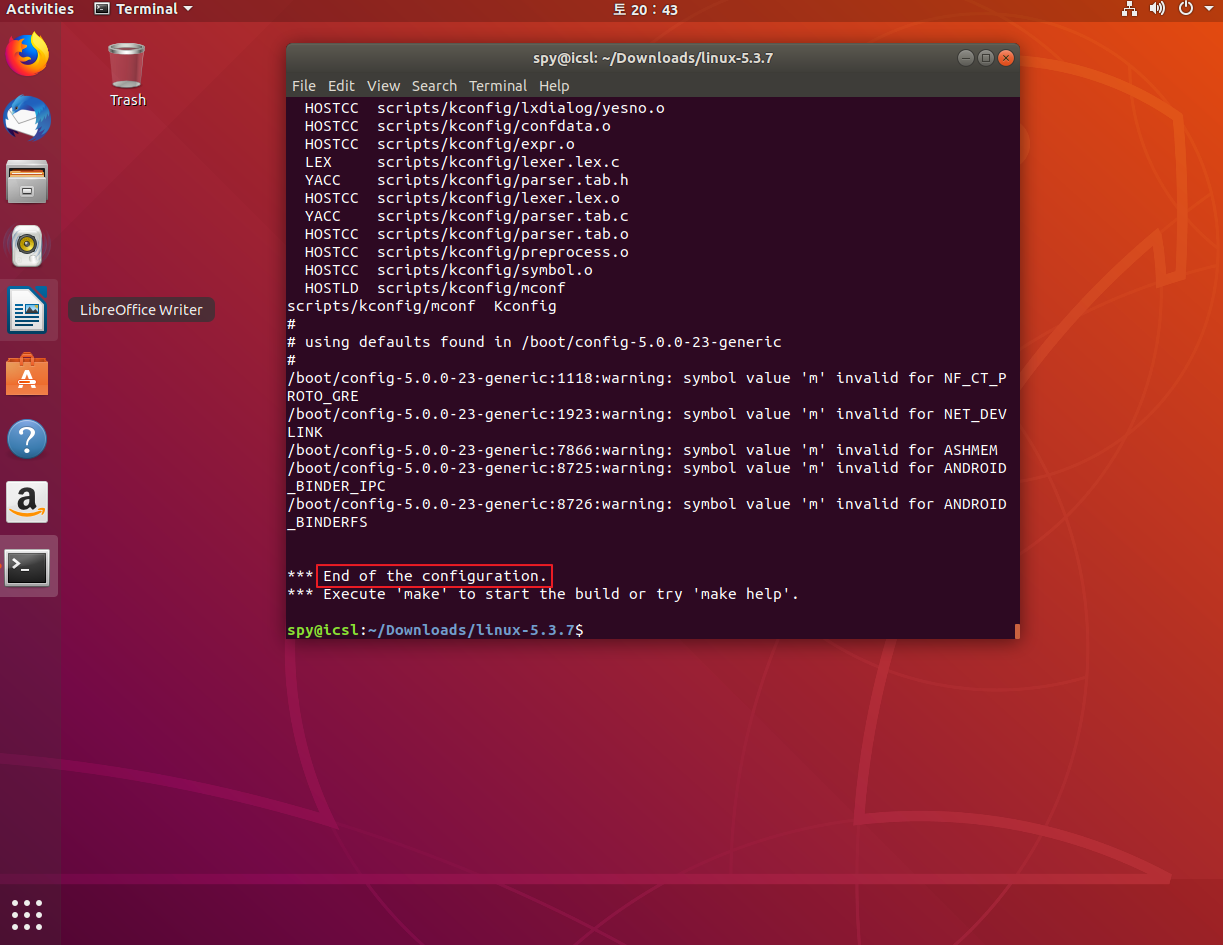Open the Edit menu in Terminal
This screenshot has width=1223, height=945.
(341, 86)
